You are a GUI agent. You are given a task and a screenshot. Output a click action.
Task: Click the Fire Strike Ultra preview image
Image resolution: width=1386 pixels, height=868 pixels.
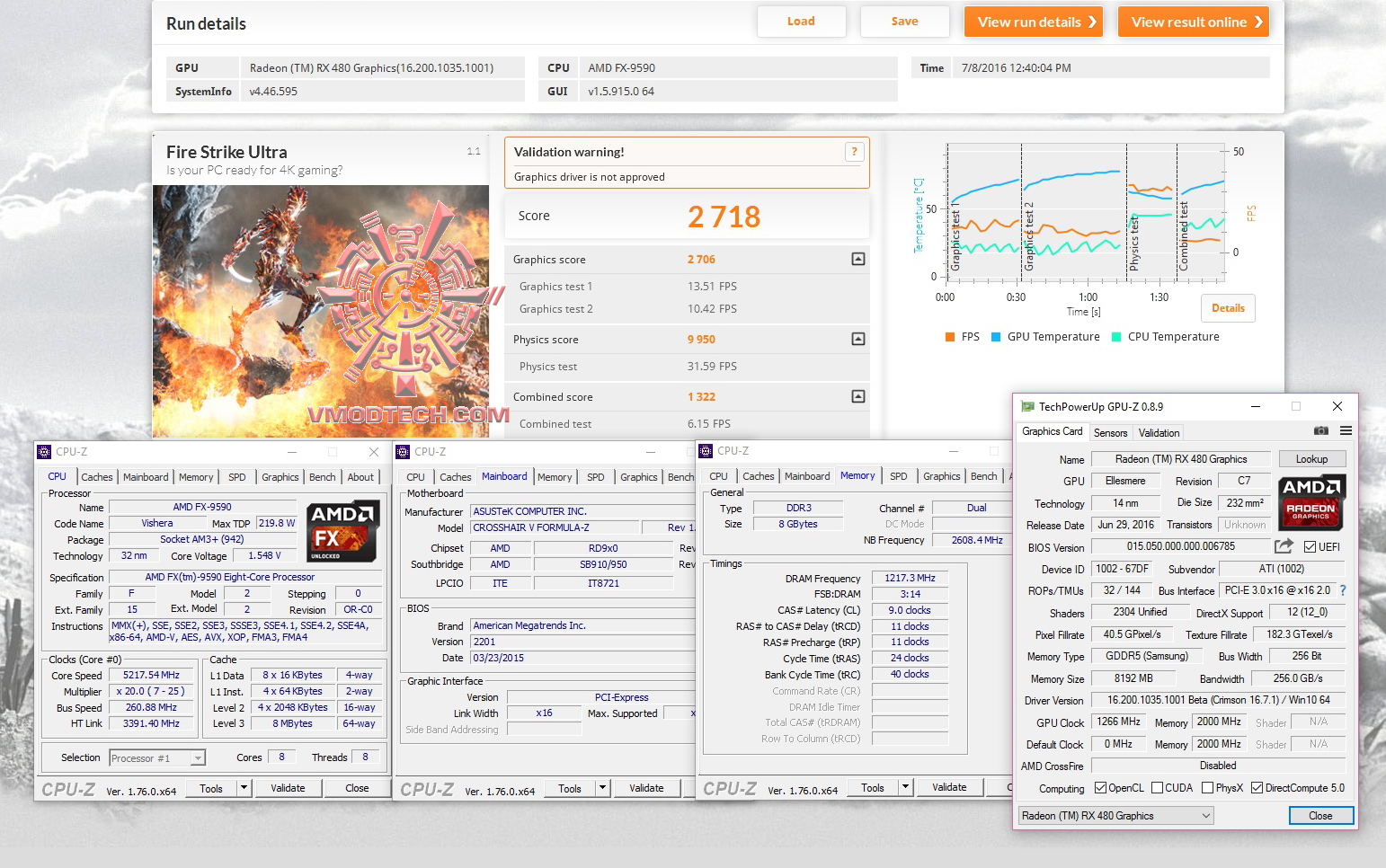(x=321, y=311)
